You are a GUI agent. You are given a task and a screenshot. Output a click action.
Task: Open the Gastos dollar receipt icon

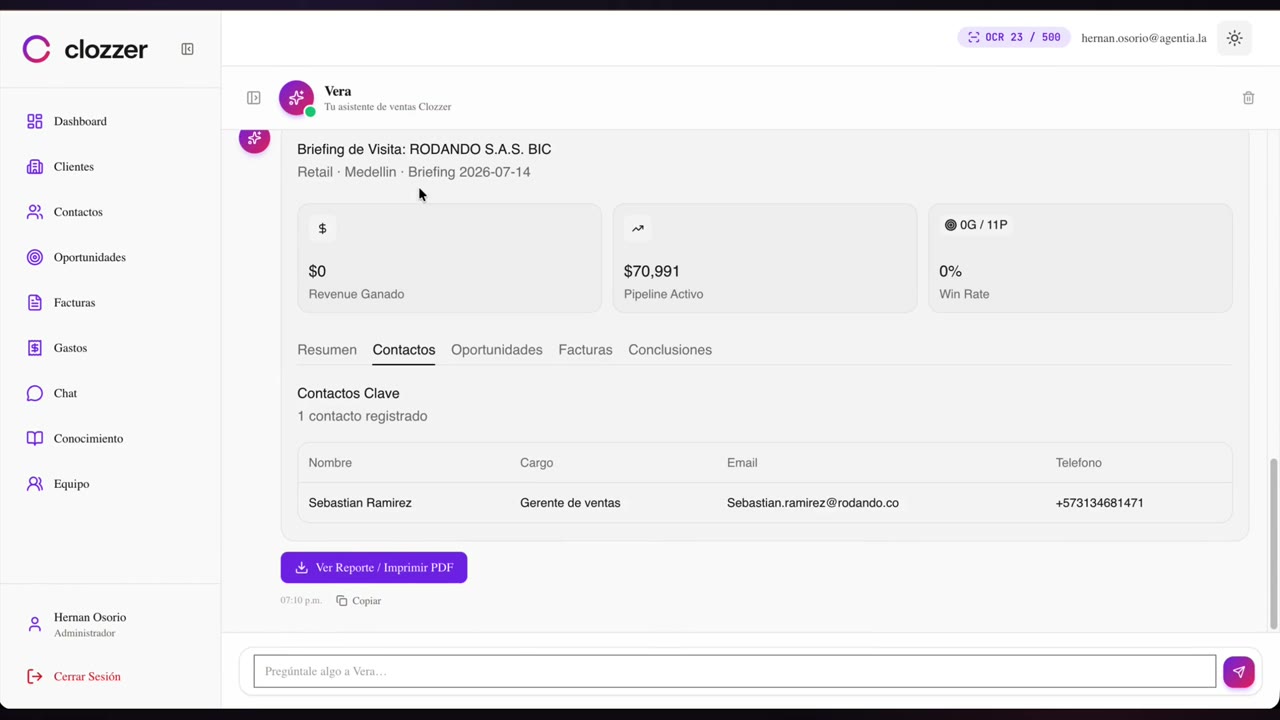tap(35, 348)
